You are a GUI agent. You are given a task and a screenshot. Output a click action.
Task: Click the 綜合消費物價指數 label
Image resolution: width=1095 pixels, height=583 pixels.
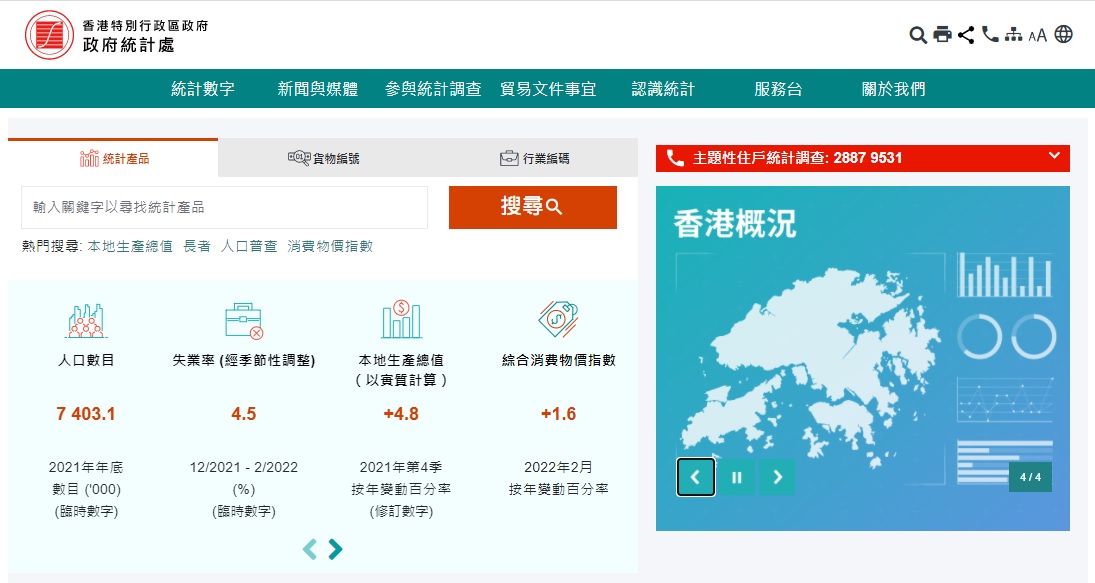pos(559,360)
